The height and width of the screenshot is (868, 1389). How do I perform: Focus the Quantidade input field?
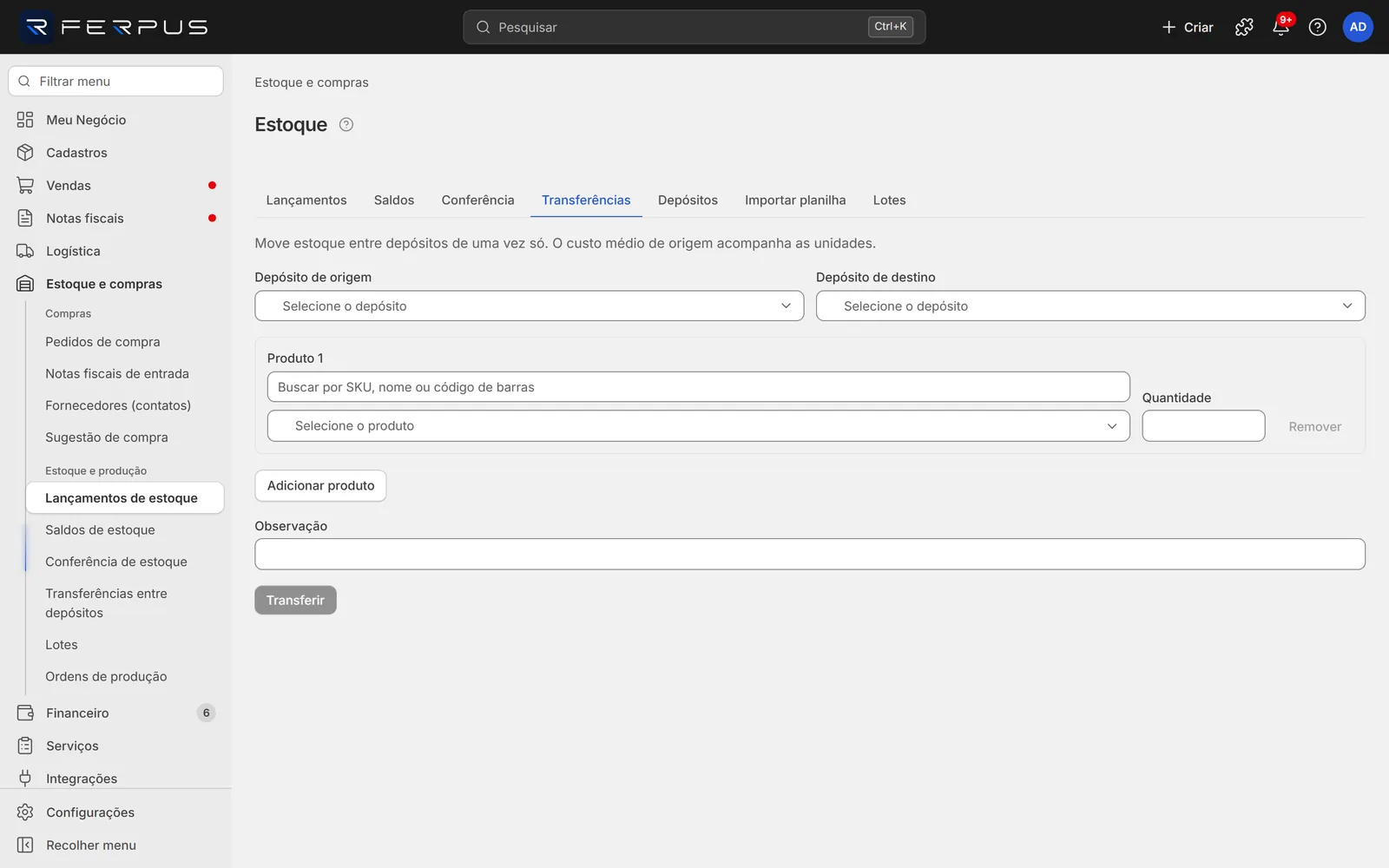point(1203,426)
